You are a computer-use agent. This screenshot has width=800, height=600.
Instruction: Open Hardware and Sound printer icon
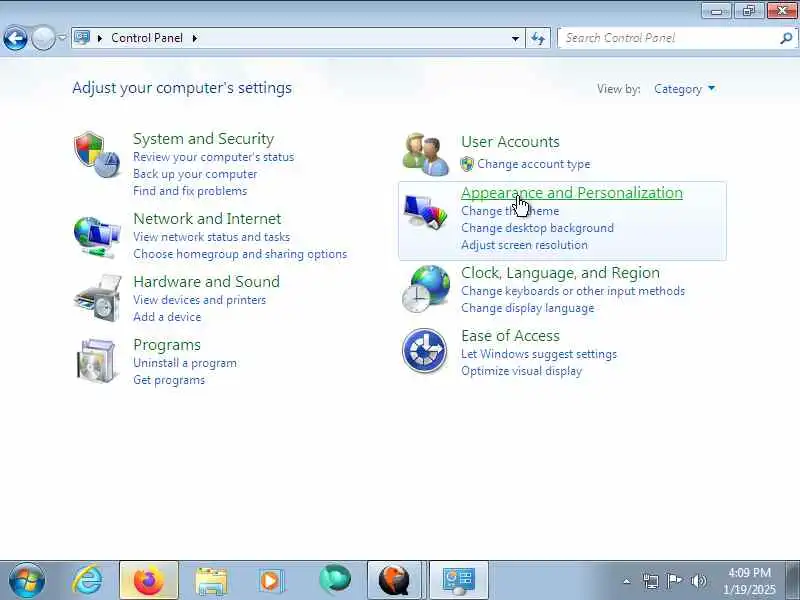tap(98, 298)
